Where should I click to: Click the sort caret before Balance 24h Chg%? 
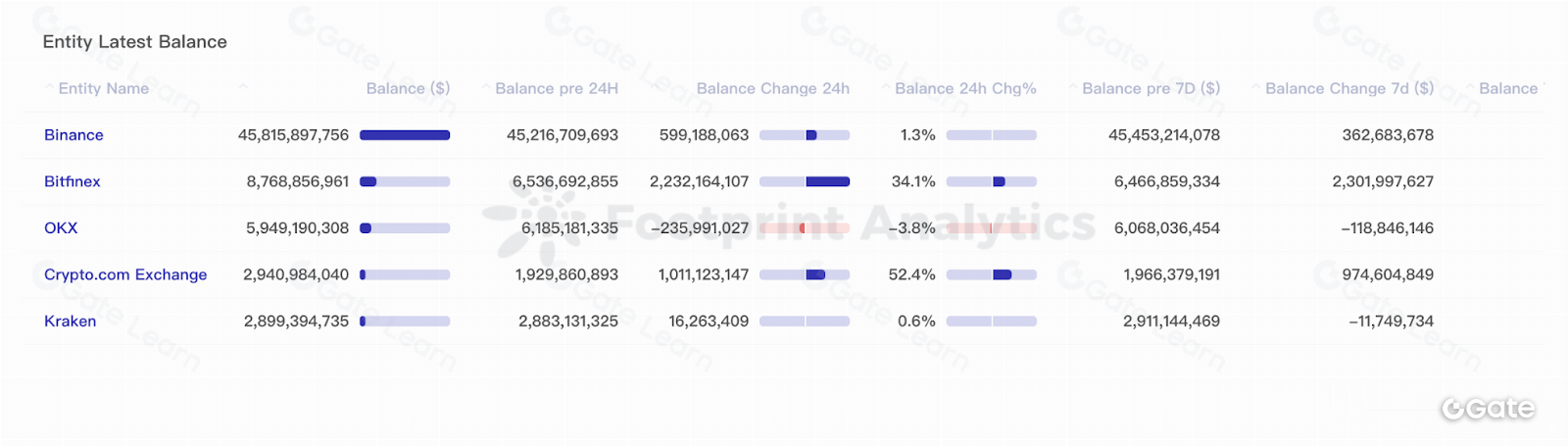click(886, 88)
